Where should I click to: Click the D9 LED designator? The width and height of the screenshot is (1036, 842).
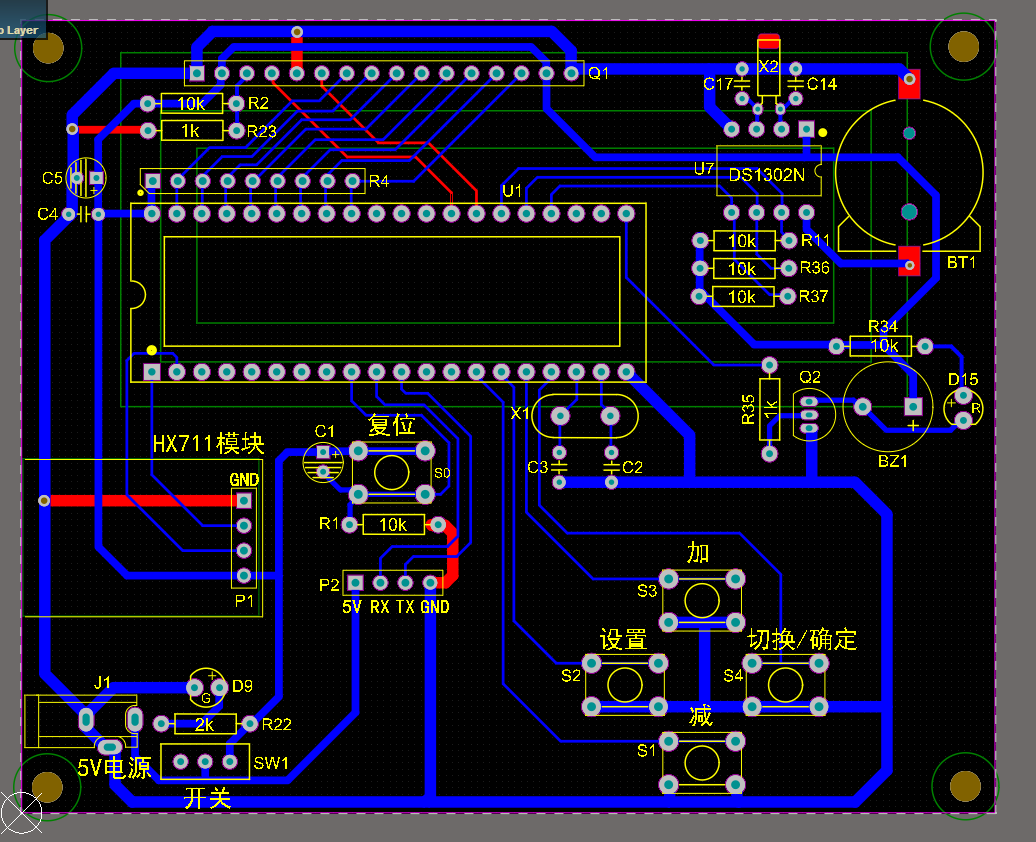tap(242, 685)
